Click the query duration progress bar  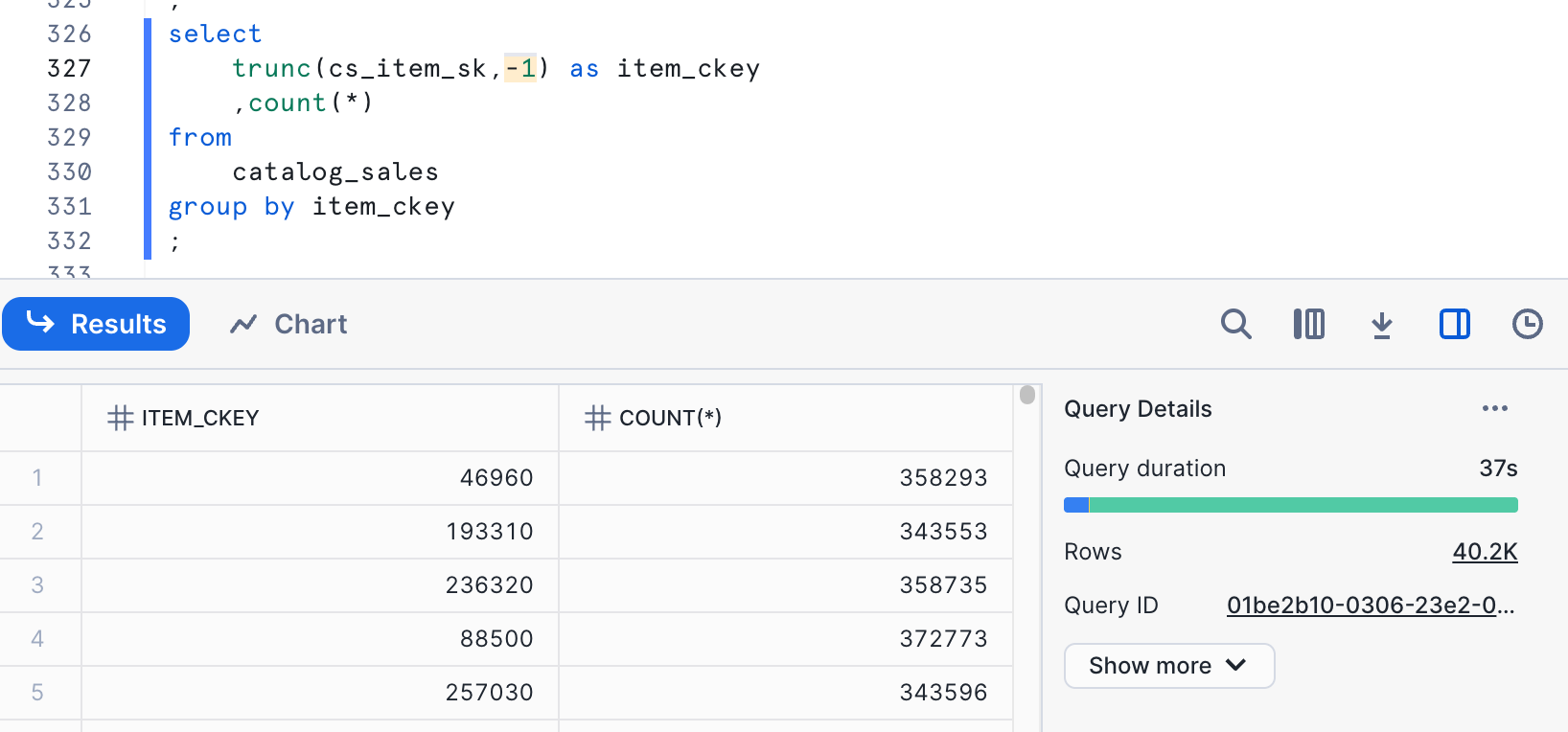(1290, 505)
